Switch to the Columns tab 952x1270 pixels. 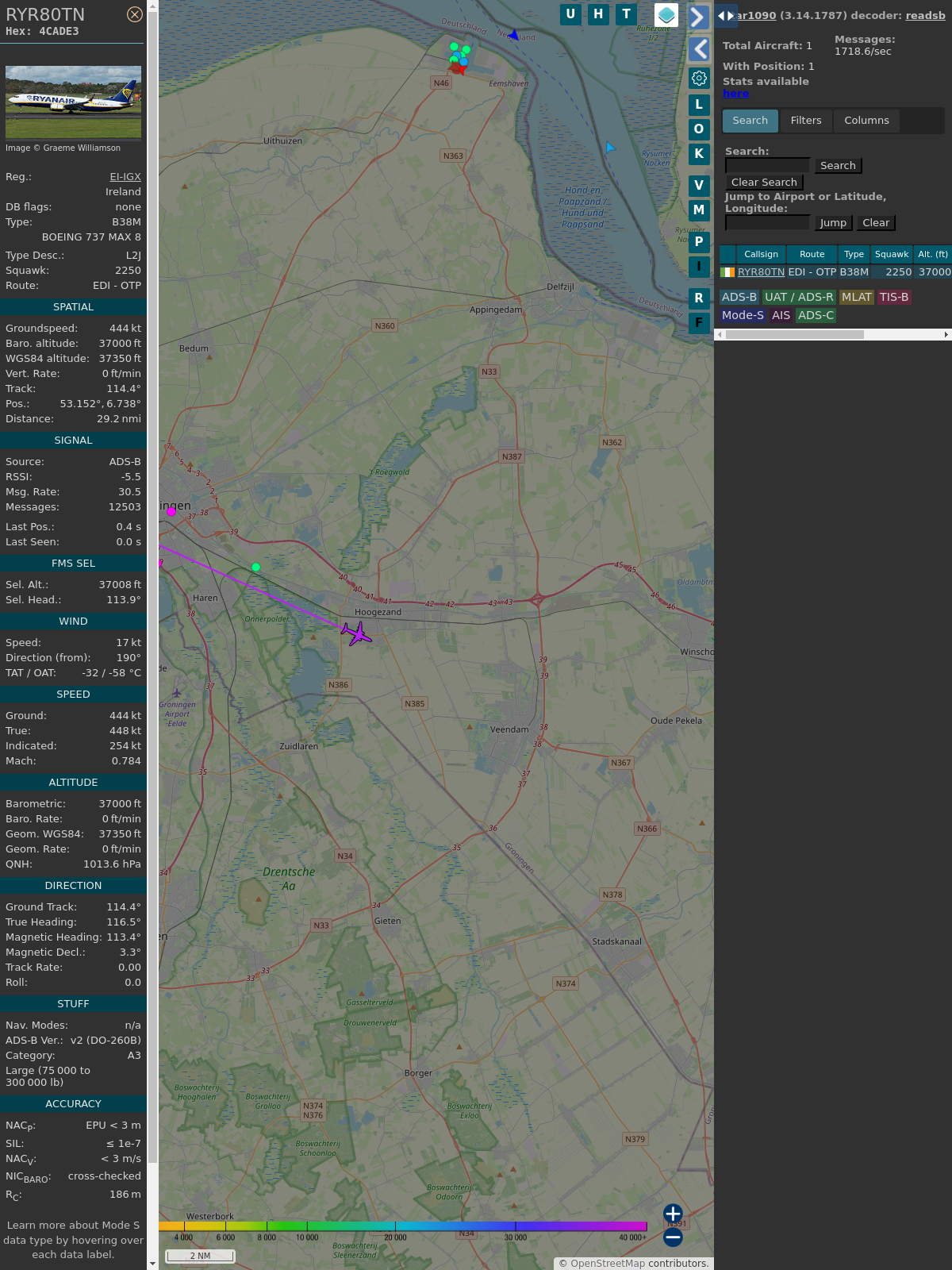(866, 121)
